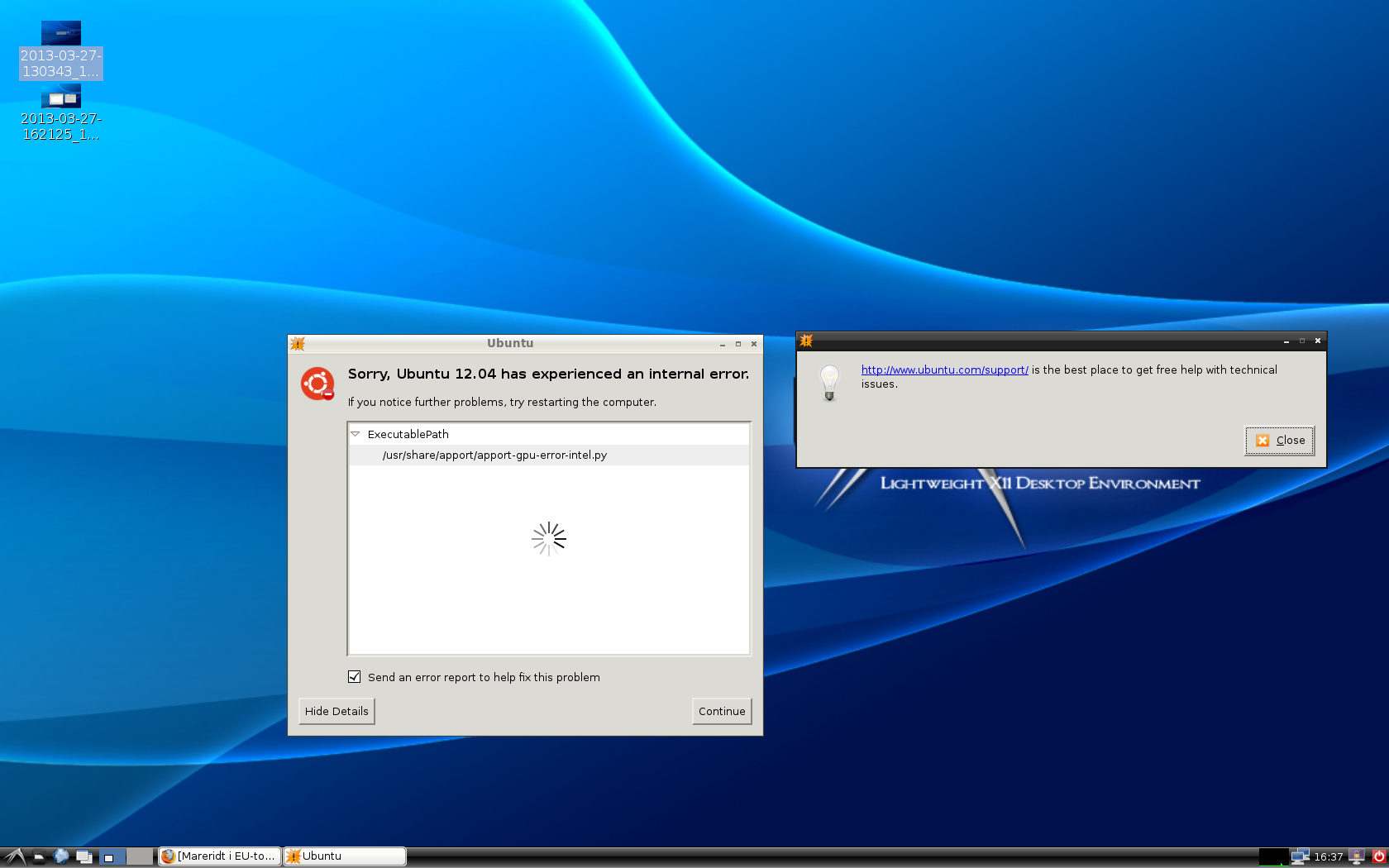Click the show desktop windows icon
This screenshot has width=1389, height=868.
pyautogui.click(x=84, y=856)
